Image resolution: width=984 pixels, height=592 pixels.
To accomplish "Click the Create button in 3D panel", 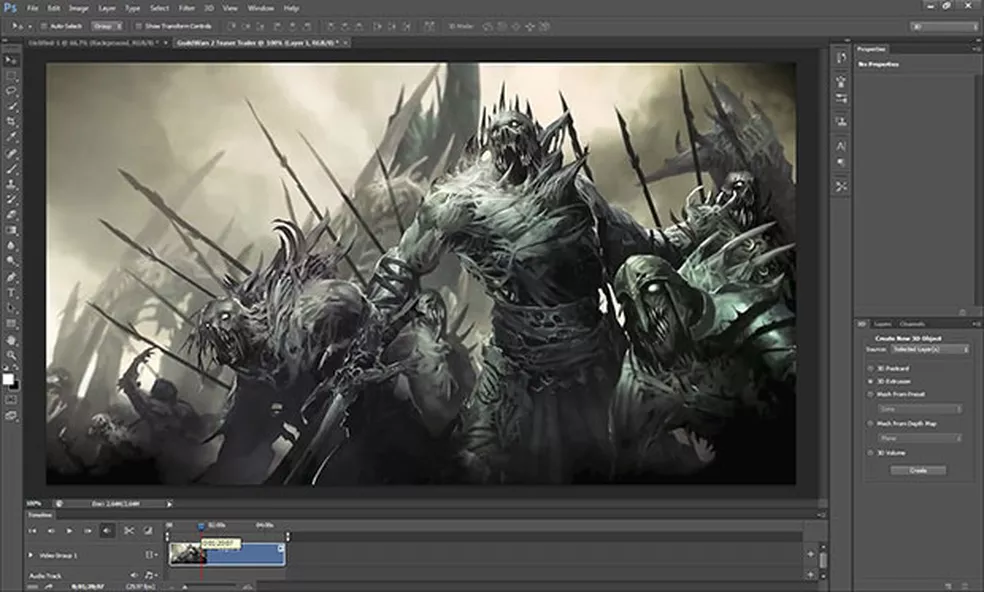I will (x=918, y=470).
